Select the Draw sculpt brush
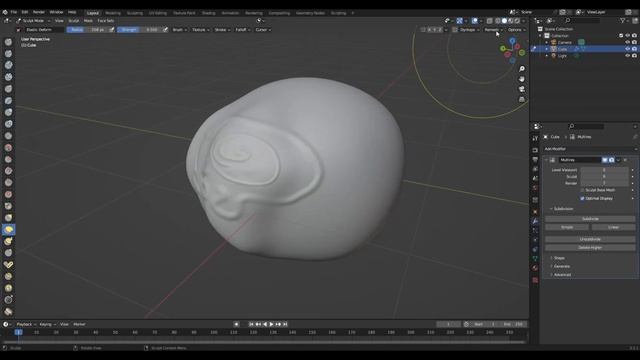The height and width of the screenshot is (360, 640). [8, 42]
